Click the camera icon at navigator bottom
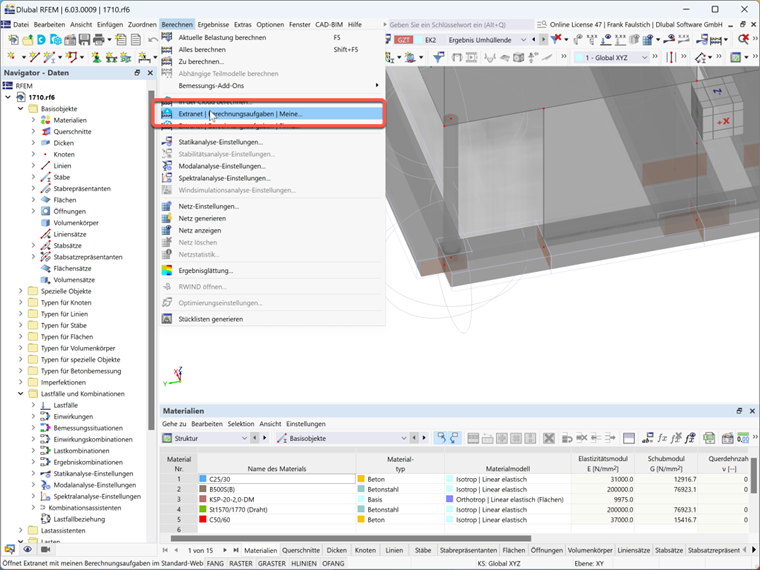The height and width of the screenshot is (570, 760). (46, 549)
